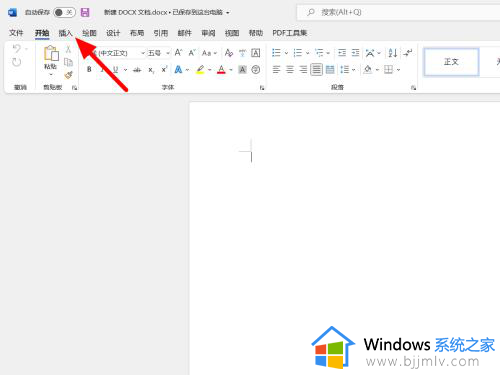Click the Sort icon

pos(393,53)
